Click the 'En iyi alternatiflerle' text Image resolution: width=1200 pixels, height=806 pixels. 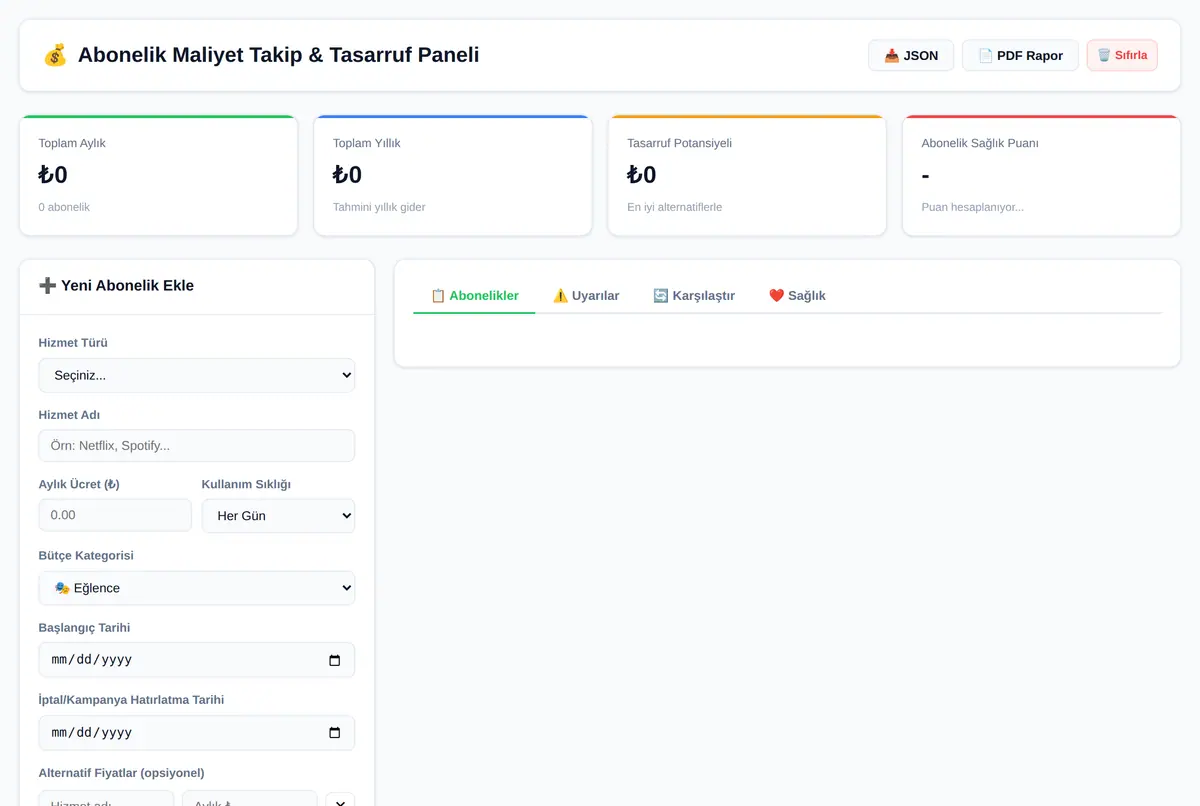[x=675, y=207]
